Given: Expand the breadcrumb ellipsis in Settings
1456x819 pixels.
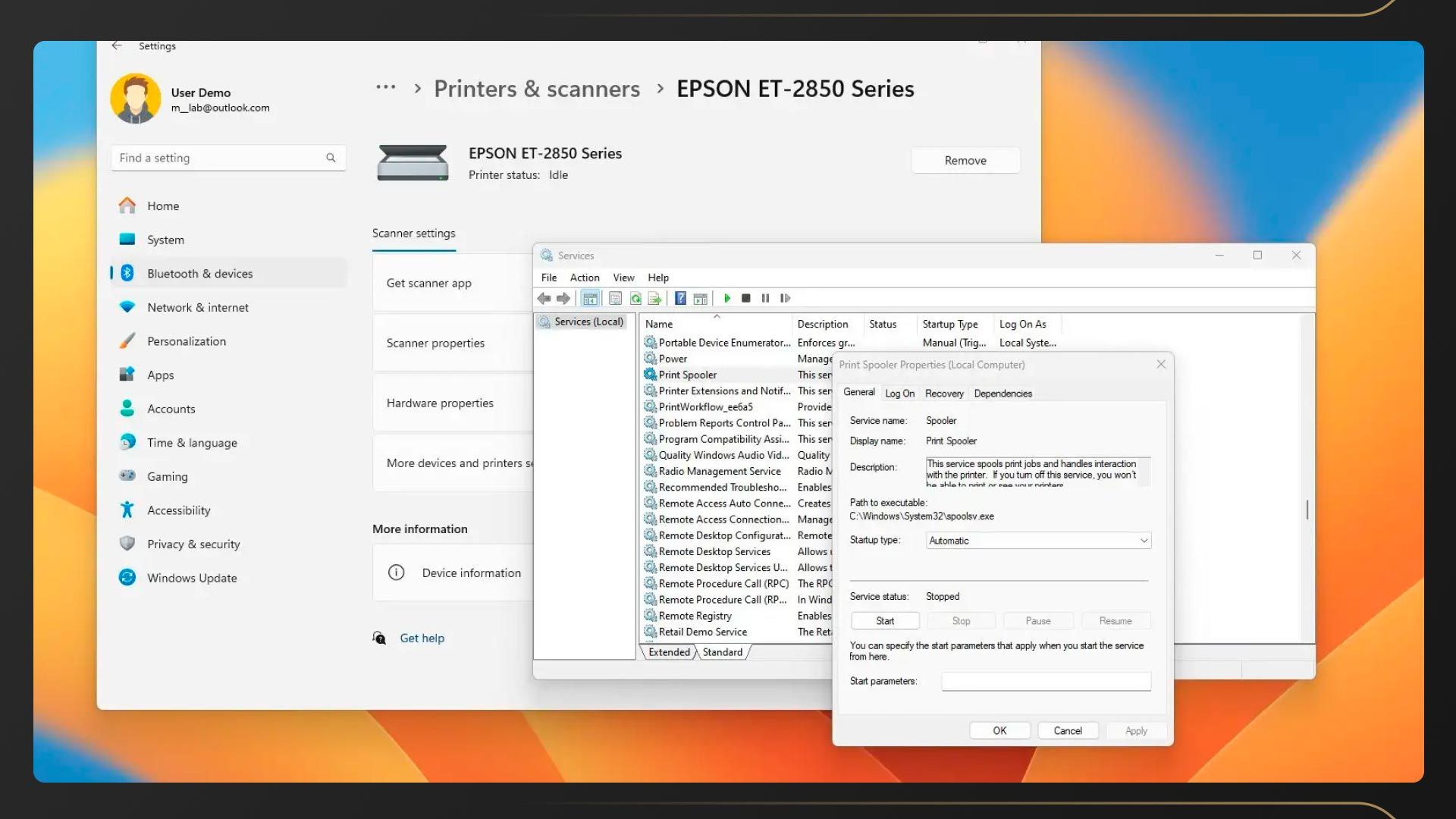Looking at the screenshot, I should click(x=385, y=88).
